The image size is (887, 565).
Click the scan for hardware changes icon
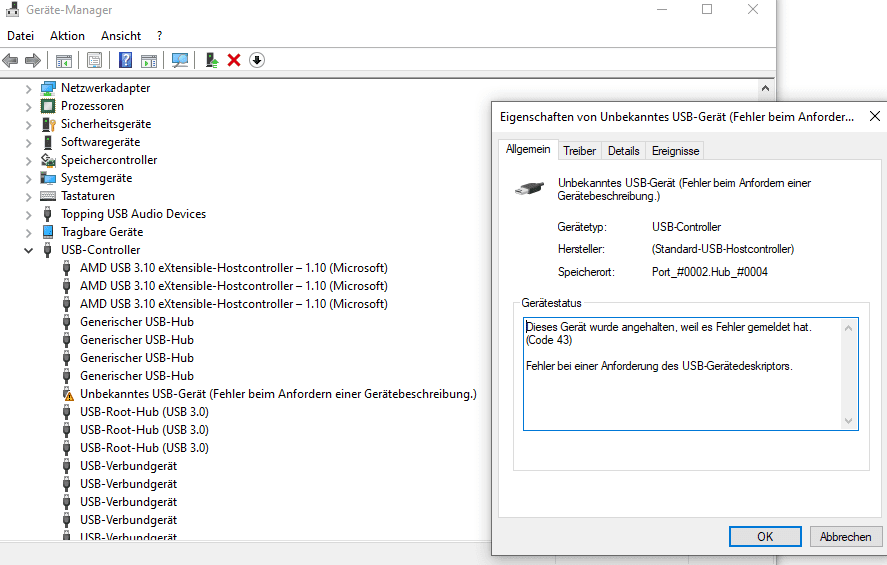coord(180,60)
